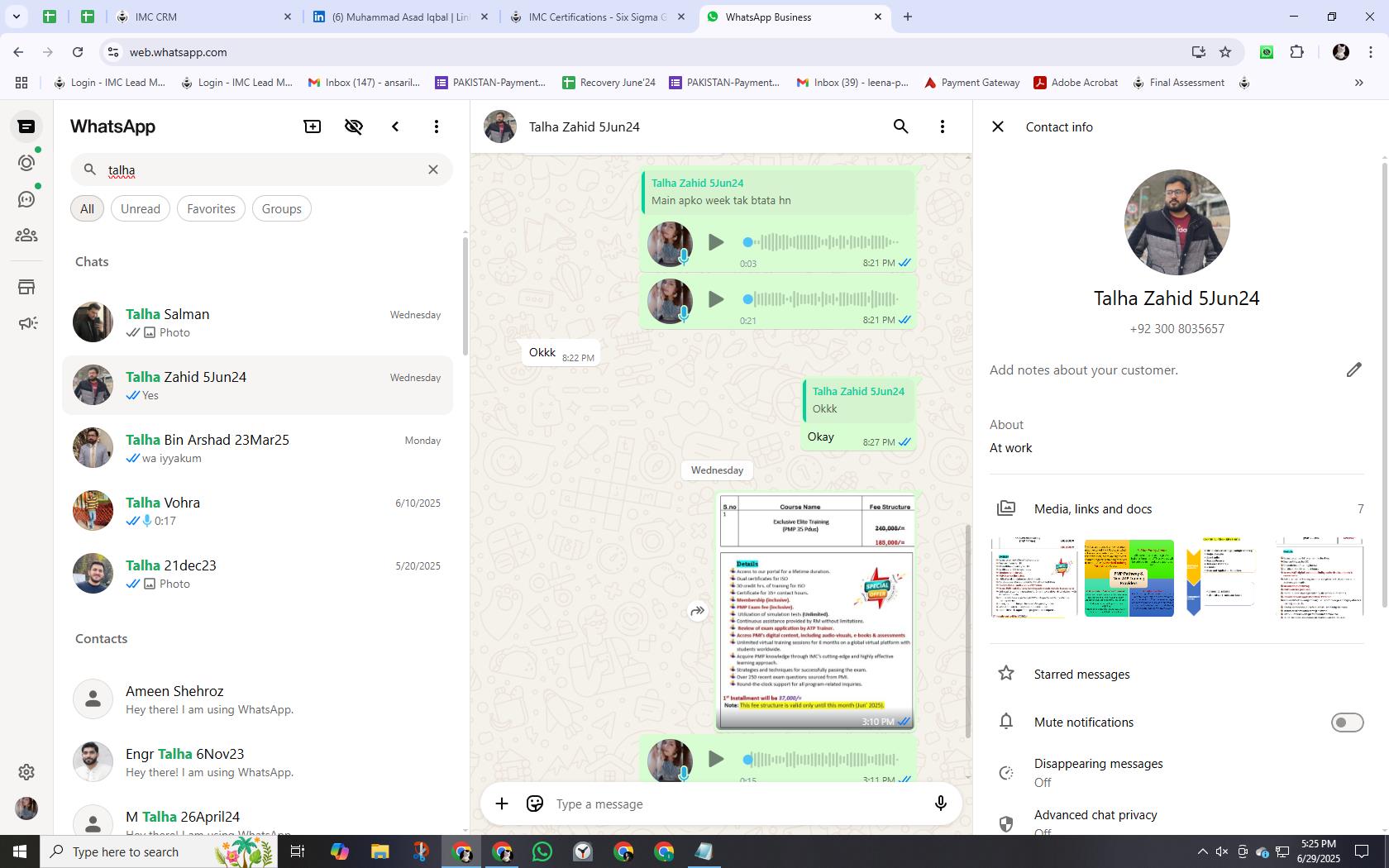Open the attach plus menu
The image size is (1389, 868).
[x=502, y=804]
